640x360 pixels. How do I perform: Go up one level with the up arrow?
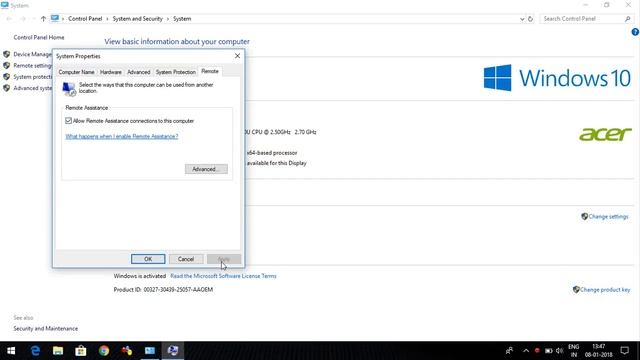click(43, 19)
